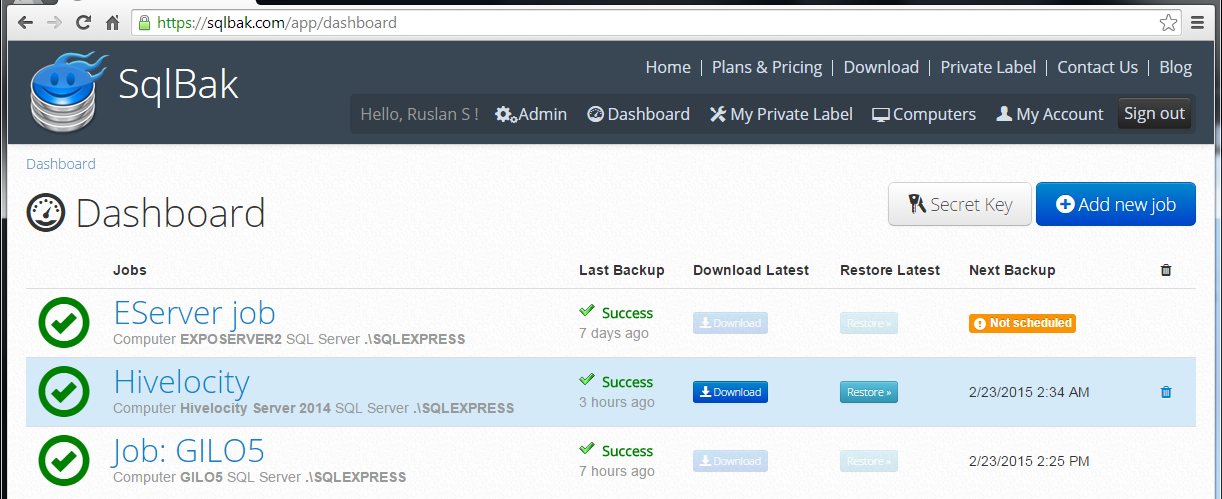1222x499 pixels.
Task: Open My Private Label settings
Action: pos(781,114)
